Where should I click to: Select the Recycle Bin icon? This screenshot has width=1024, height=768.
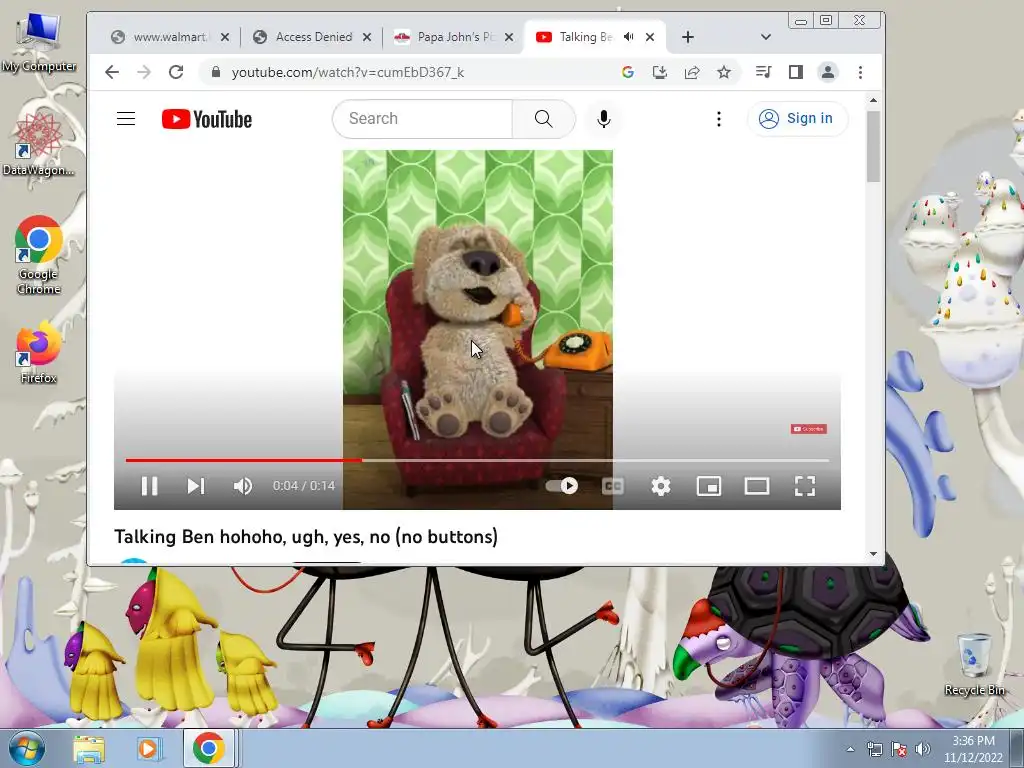pyautogui.click(x=974, y=664)
